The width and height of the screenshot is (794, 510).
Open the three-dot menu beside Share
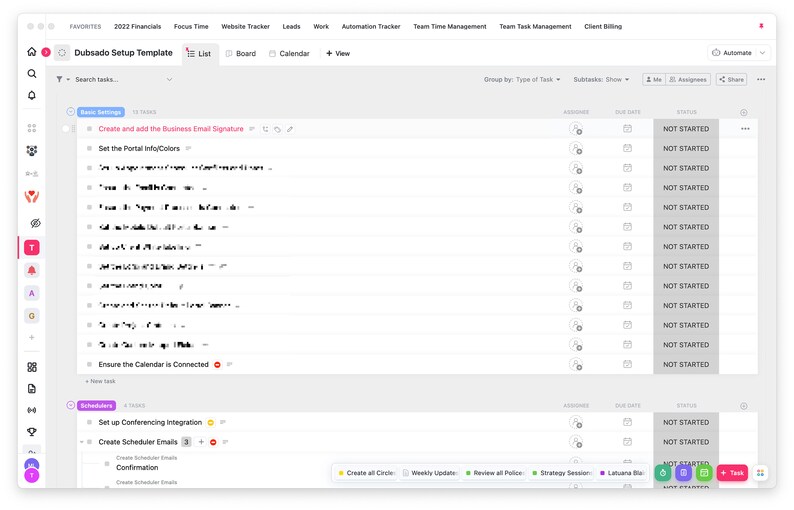pos(761,80)
